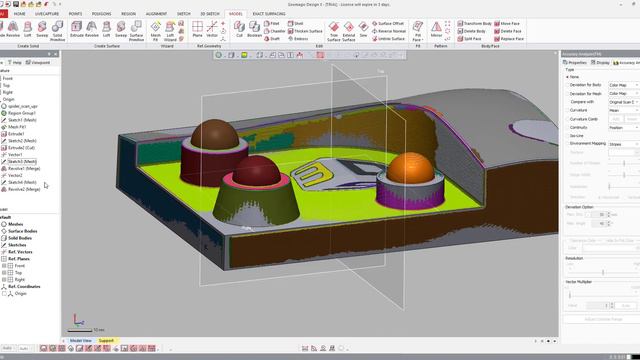This screenshot has width=640, height=360.
Task: Select the Iso-Line option
Action: tap(575, 136)
